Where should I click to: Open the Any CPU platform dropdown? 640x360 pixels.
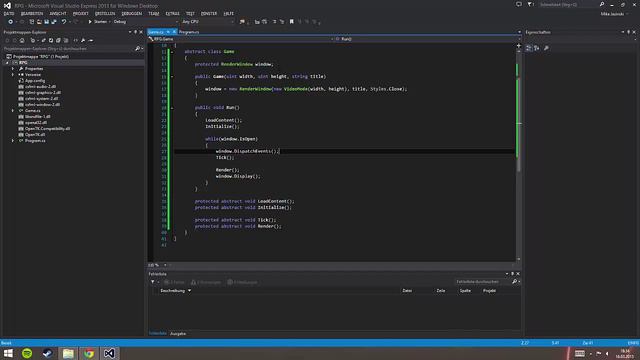(x=207, y=22)
